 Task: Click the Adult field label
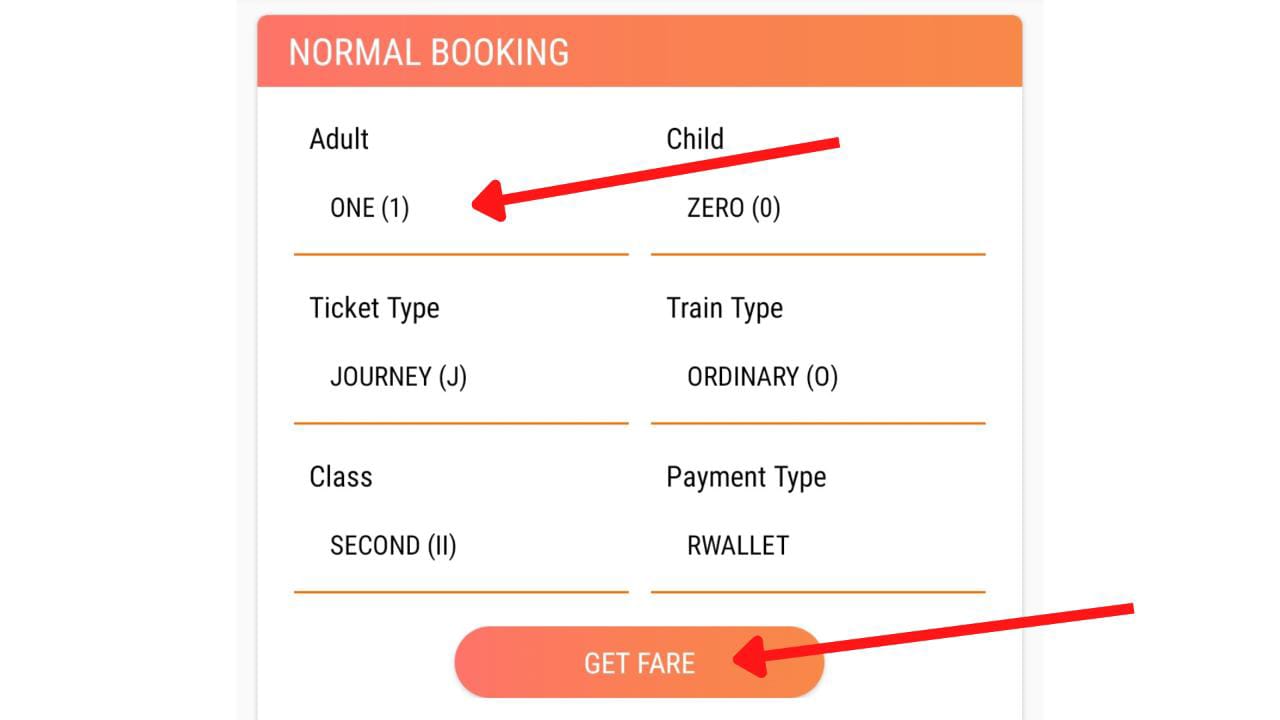[339, 139]
